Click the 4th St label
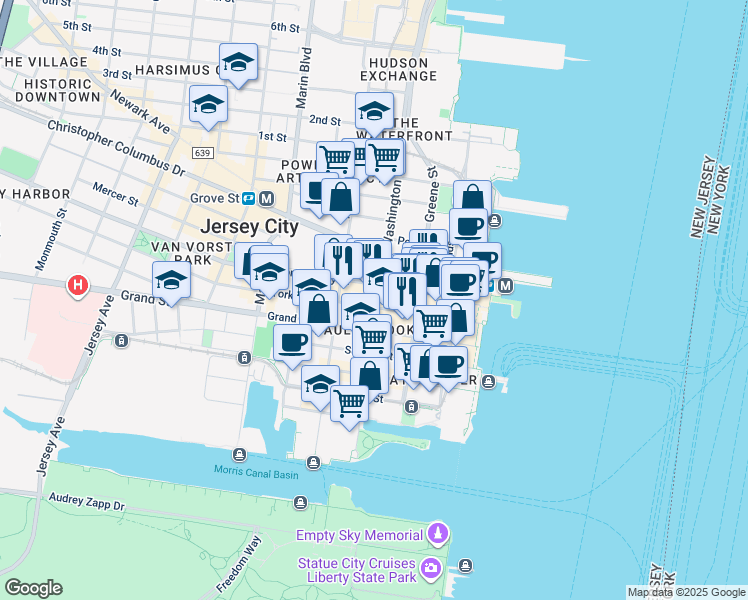748x600 pixels. (x=107, y=50)
